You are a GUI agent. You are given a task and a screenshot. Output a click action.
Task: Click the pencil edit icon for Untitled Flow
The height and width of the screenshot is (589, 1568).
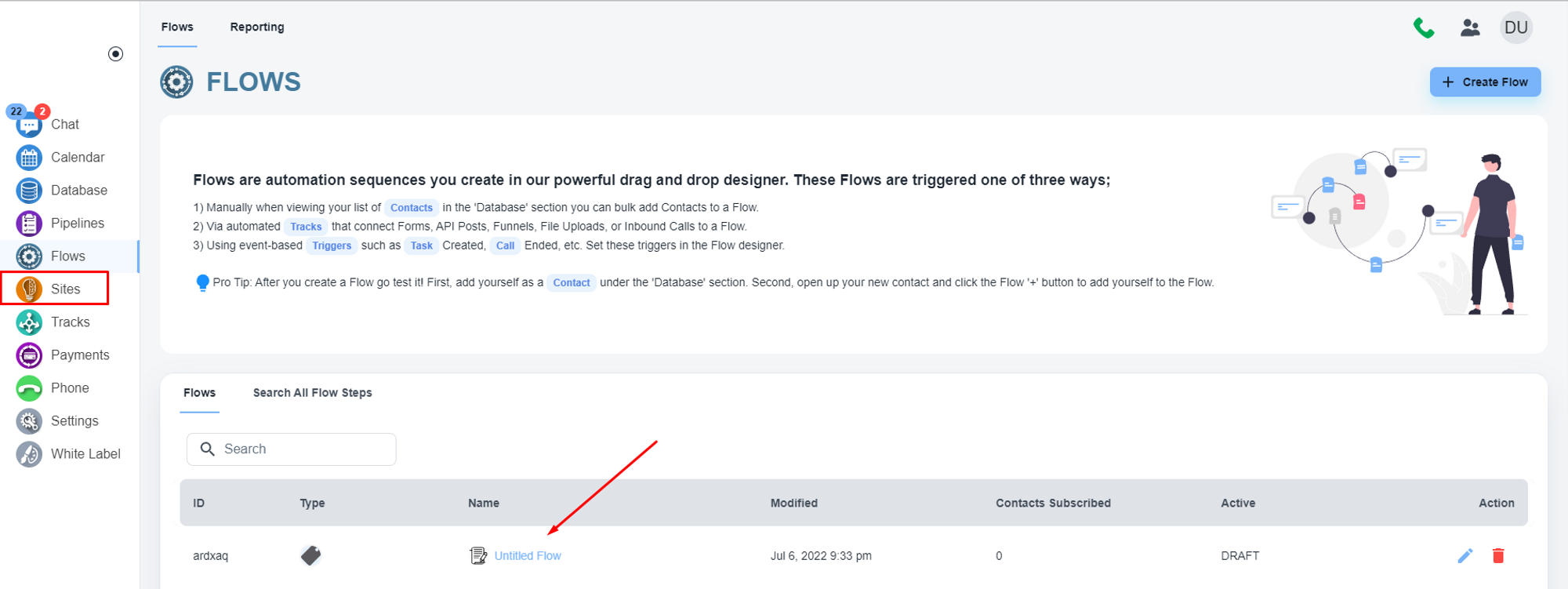(1465, 556)
